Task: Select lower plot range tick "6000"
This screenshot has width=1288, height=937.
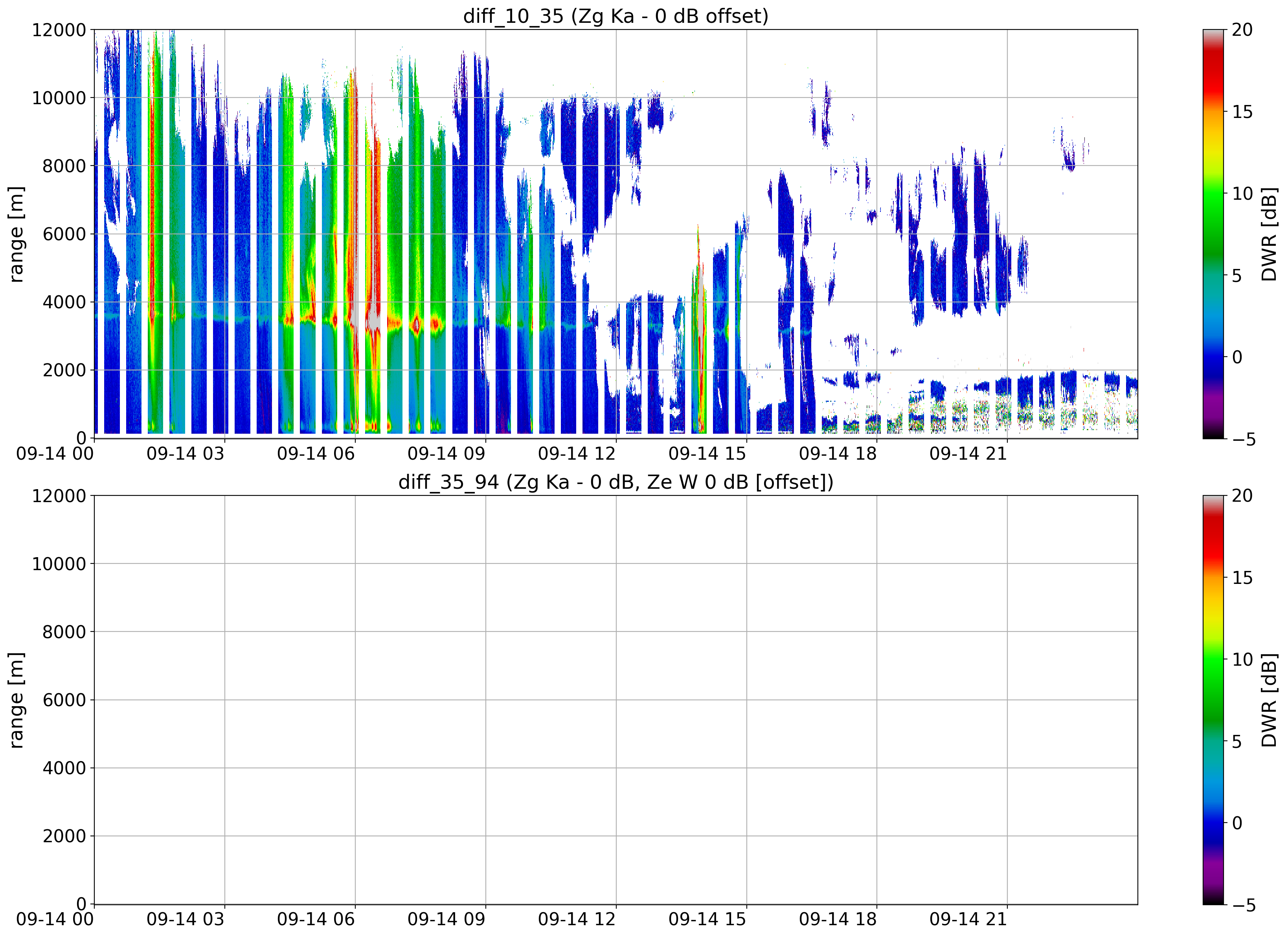Action: (x=64, y=701)
